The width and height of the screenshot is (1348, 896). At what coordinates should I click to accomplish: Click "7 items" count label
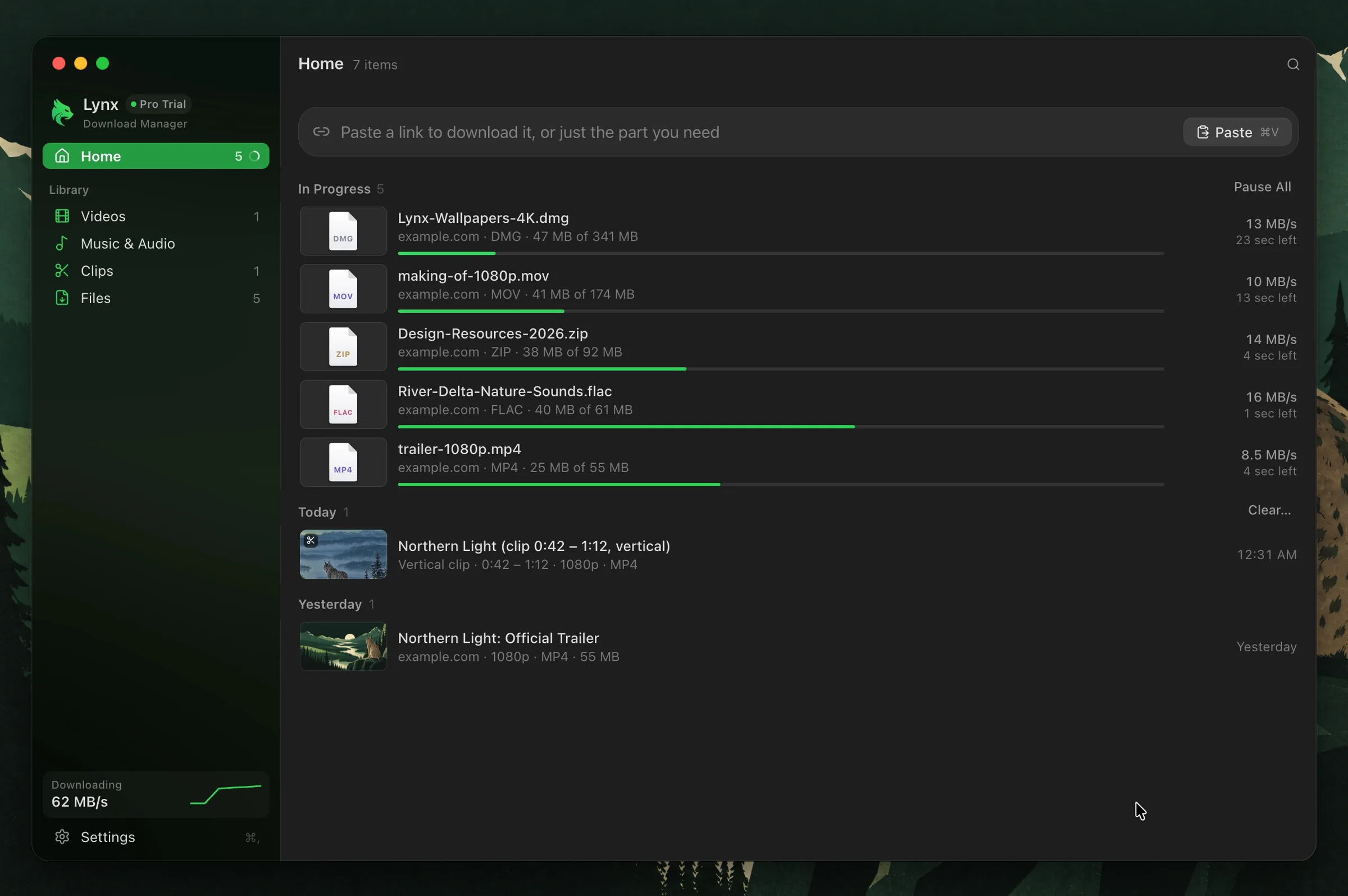pyautogui.click(x=375, y=65)
